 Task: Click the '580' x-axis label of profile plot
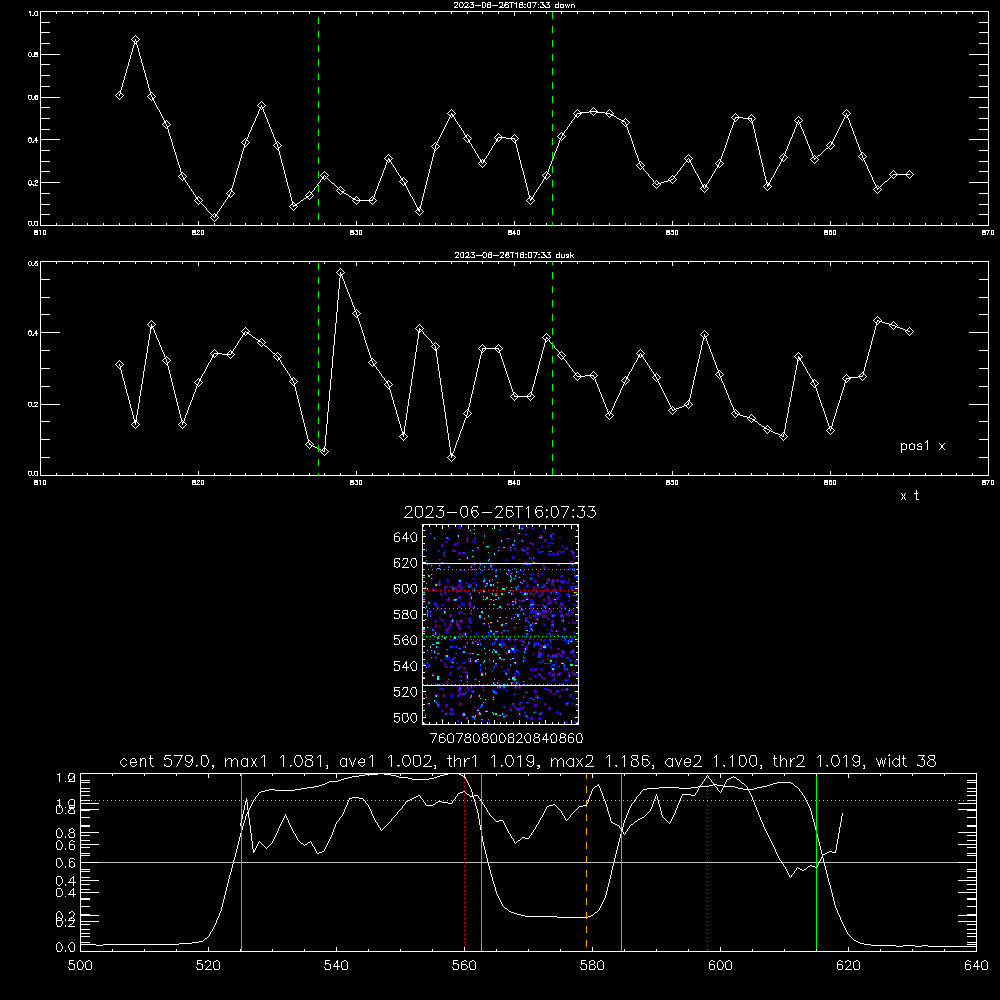(592, 966)
